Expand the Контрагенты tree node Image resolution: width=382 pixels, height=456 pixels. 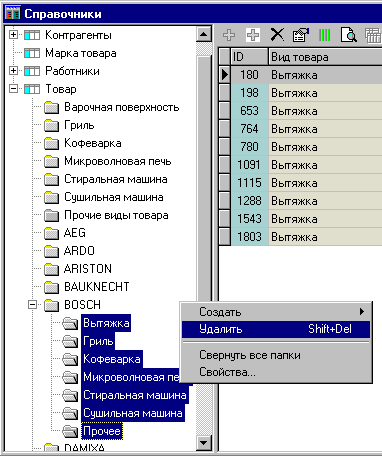(13, 34)
